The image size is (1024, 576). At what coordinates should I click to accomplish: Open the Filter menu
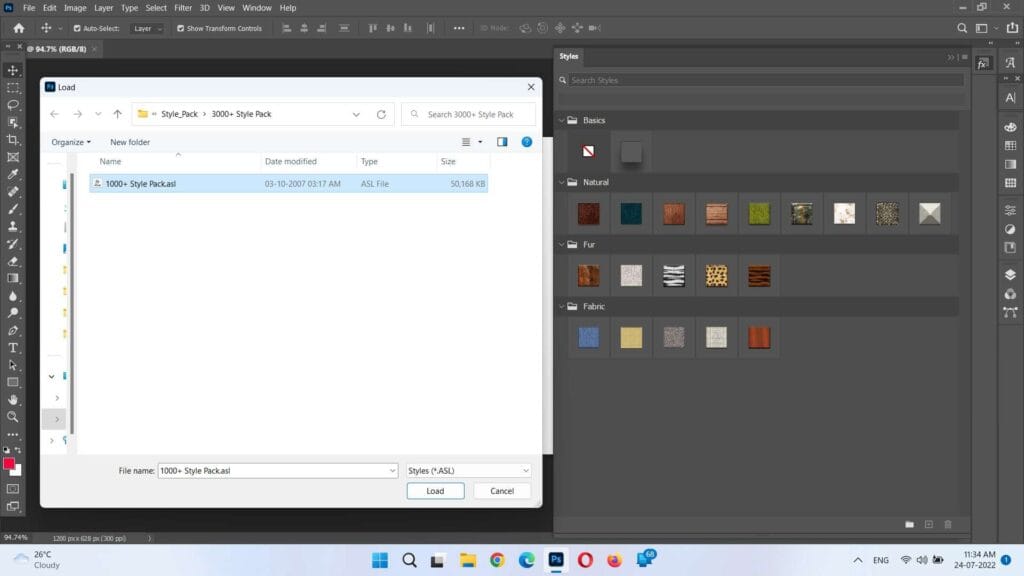coord(183,8)
